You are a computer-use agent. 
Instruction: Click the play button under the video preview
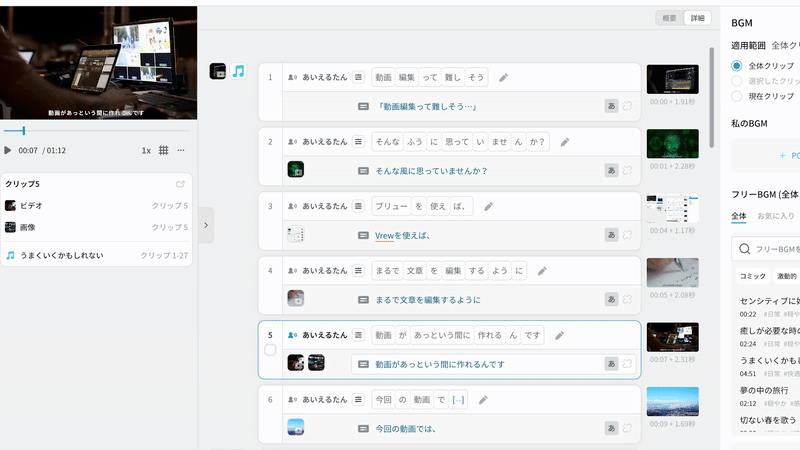(8, 150)
